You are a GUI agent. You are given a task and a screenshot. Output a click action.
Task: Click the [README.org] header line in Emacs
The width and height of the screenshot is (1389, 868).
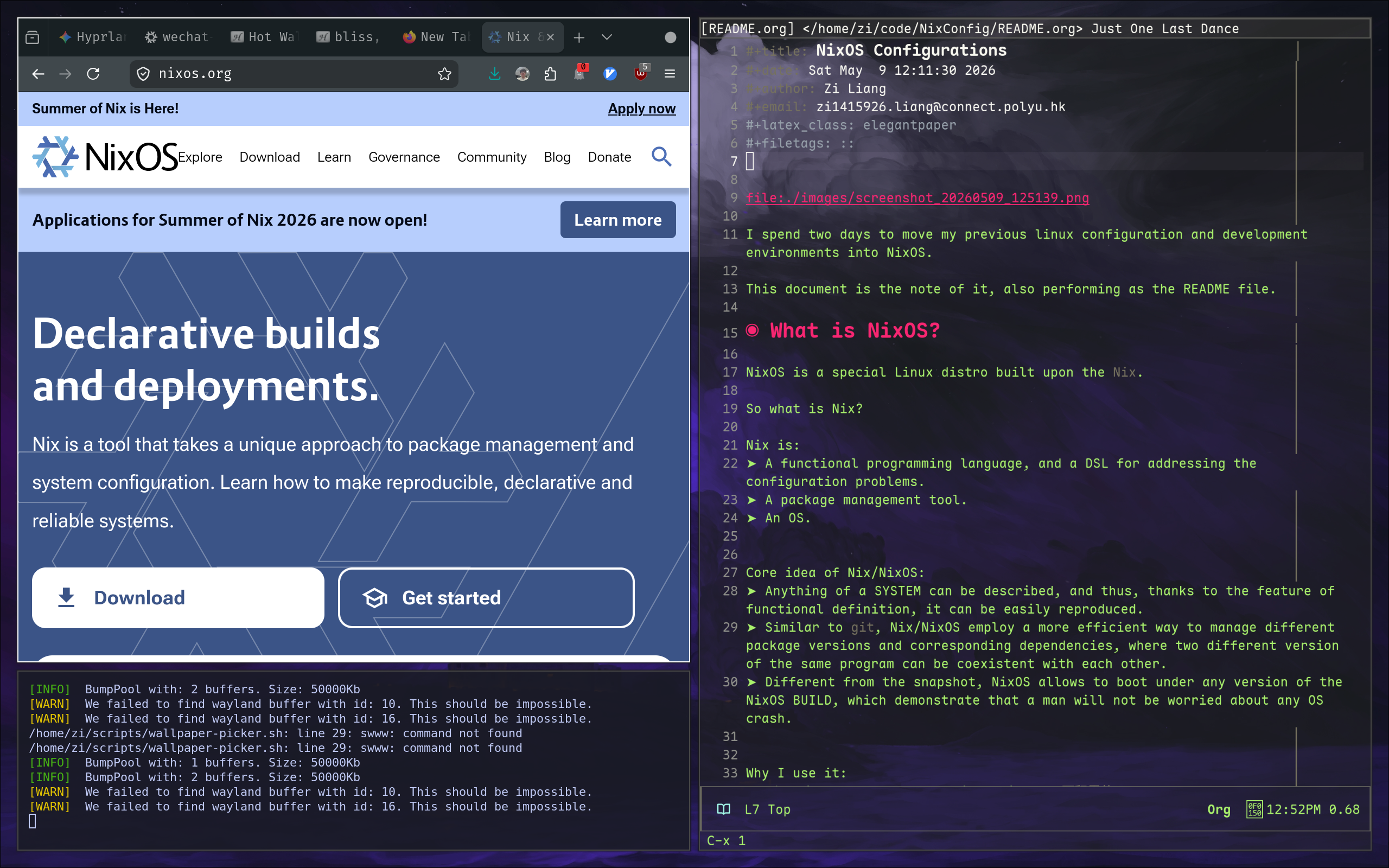point(970,29)
